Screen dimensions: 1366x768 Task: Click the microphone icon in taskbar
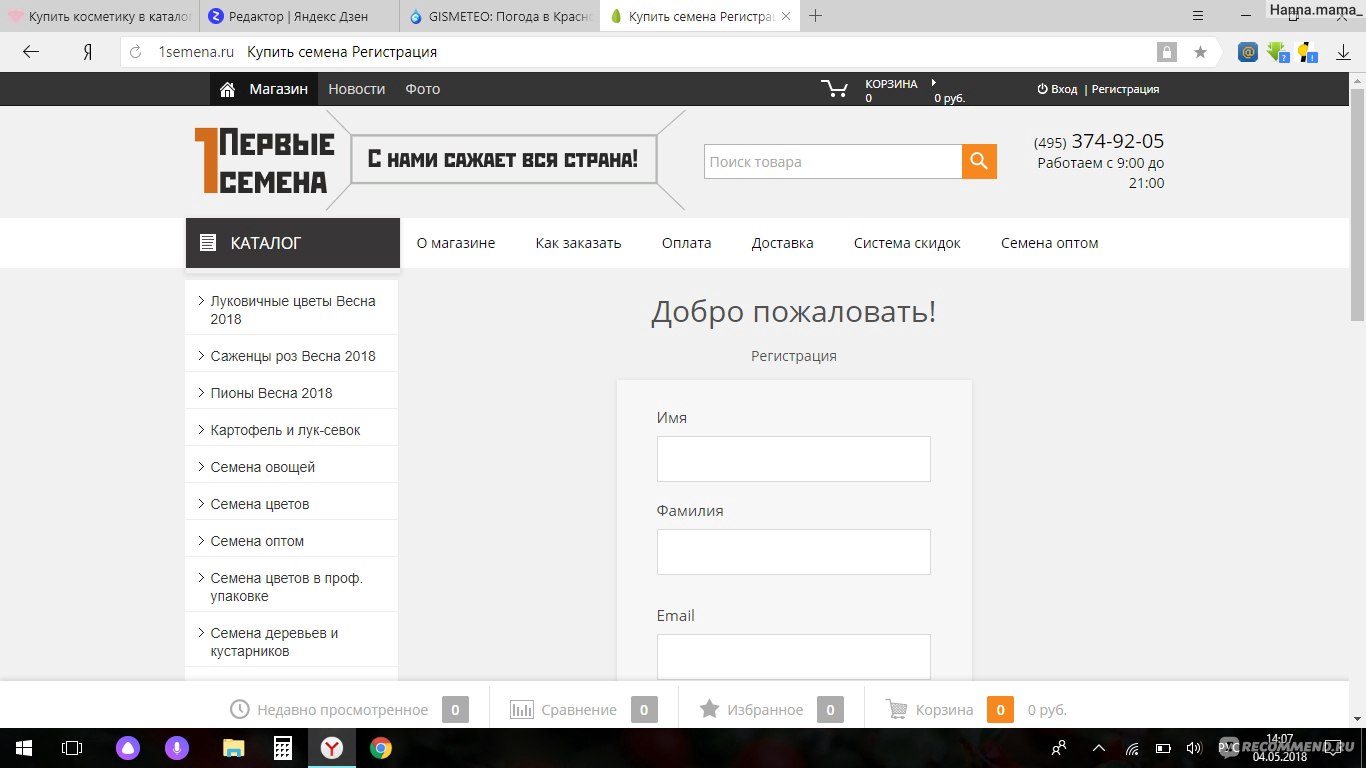click(177, 748)
